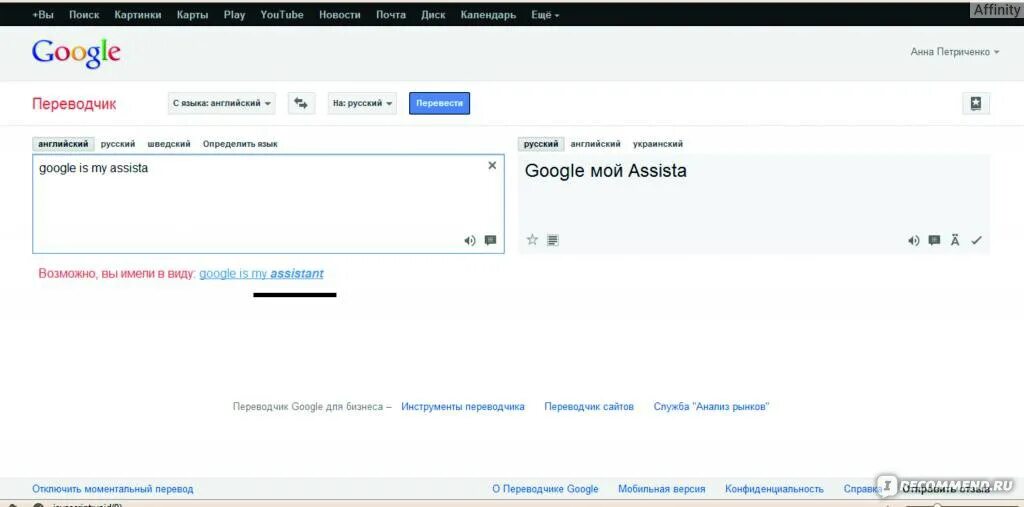Open 'Мобильная версия' footer link
Viewport: 1024px width, 507px height.
click(662, 489)
